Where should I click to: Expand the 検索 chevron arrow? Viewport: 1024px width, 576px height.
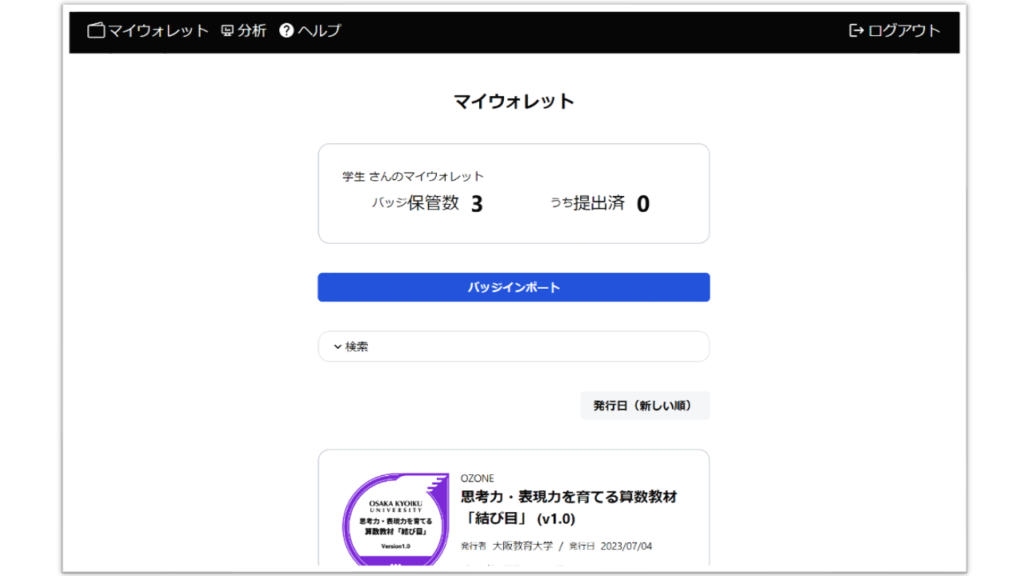(338, 347)
